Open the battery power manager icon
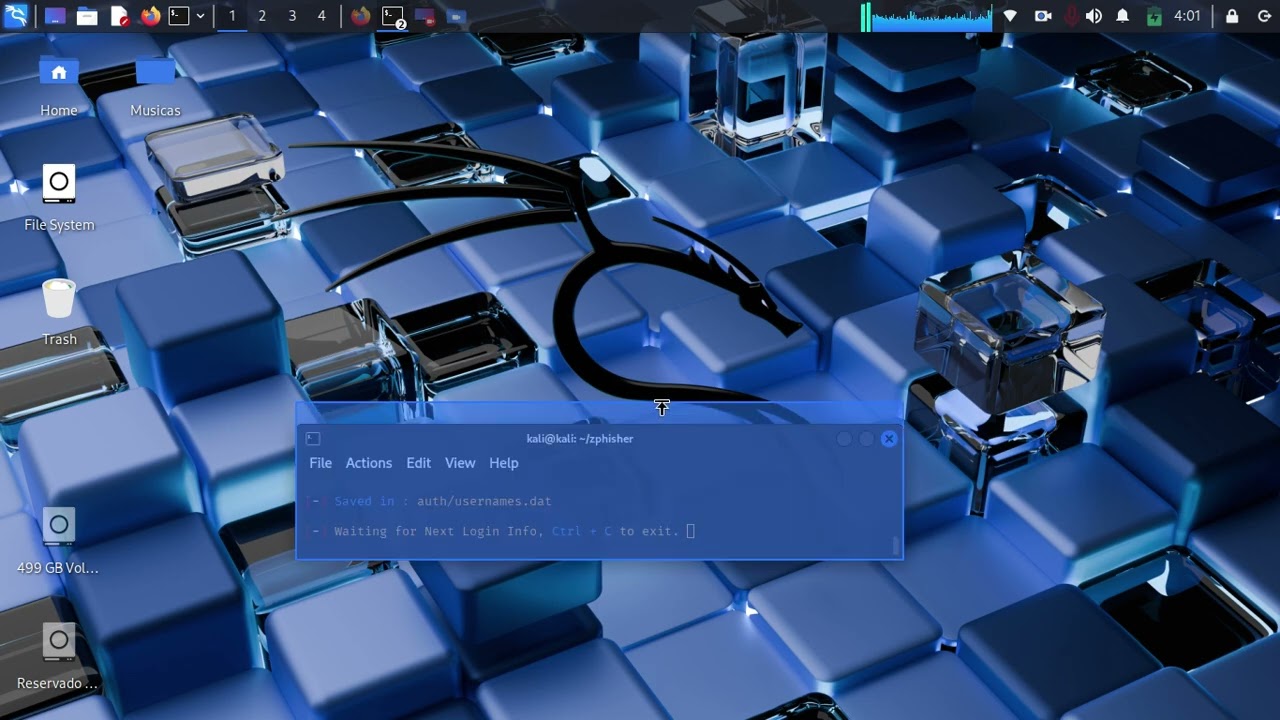The width and height of the screenshot is (1280, 720). pyautogui.click(x=1154, y=16)
